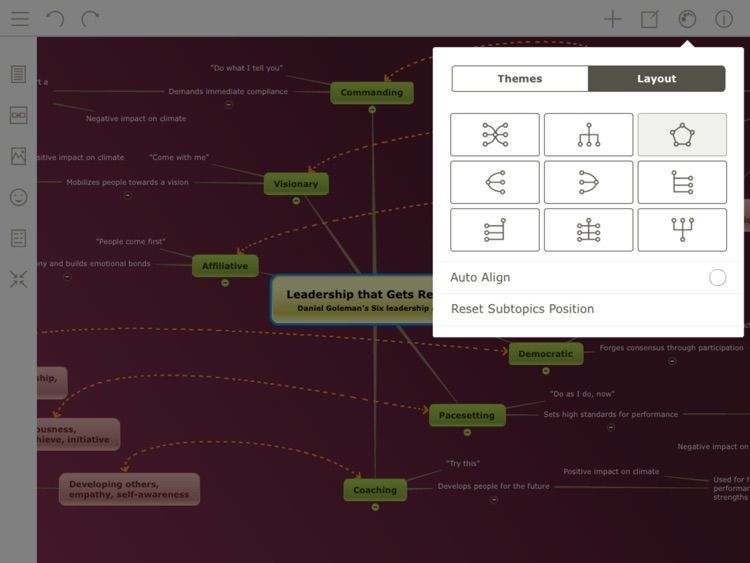Insert image via sidebar picture icon
This screenshot has height=563, width=750.
[x=19, y=156]
